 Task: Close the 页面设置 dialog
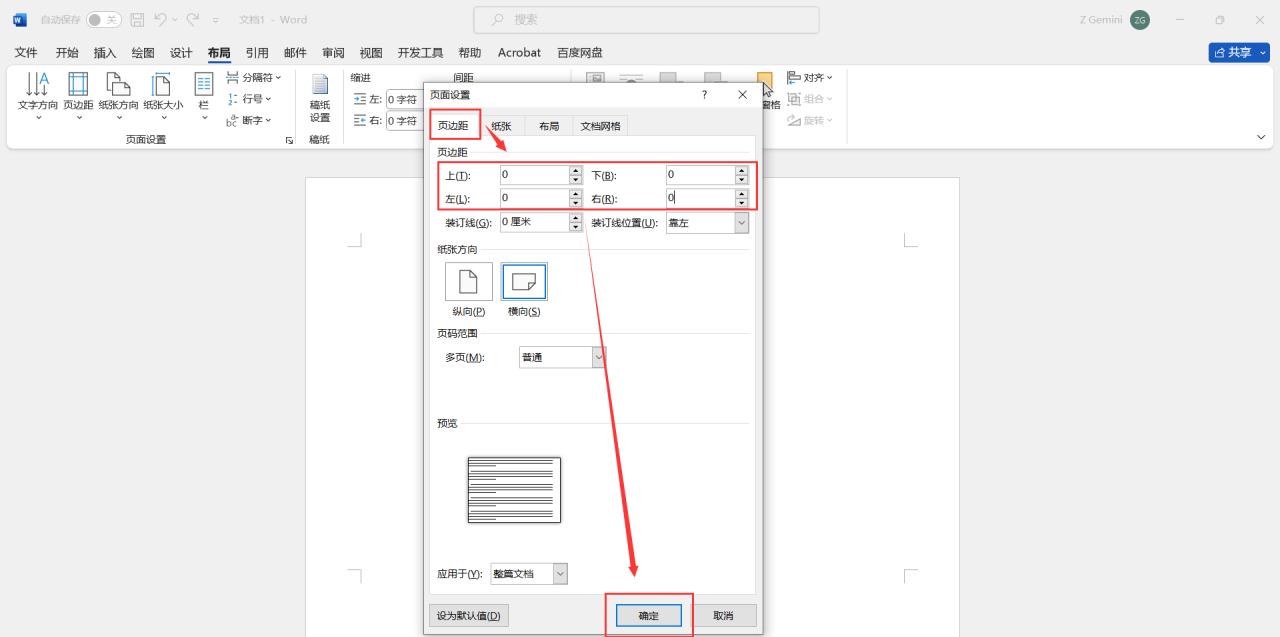pos(742,94)
